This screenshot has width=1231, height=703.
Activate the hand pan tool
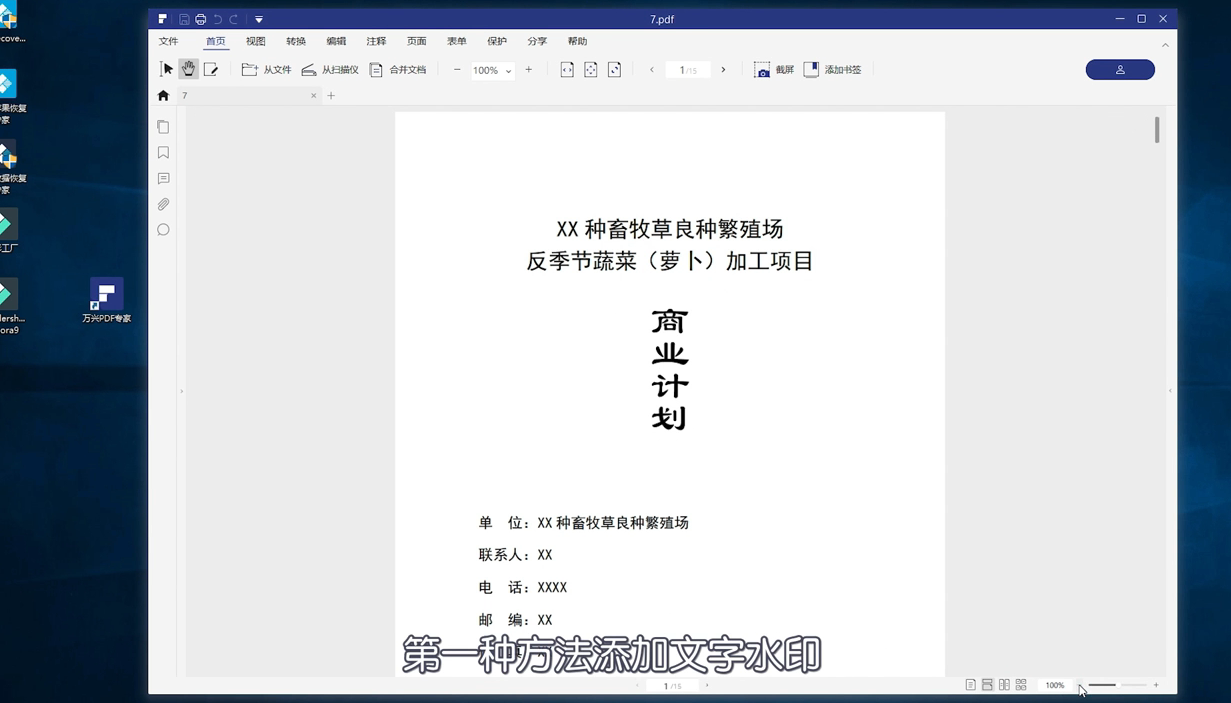point(188,69)
